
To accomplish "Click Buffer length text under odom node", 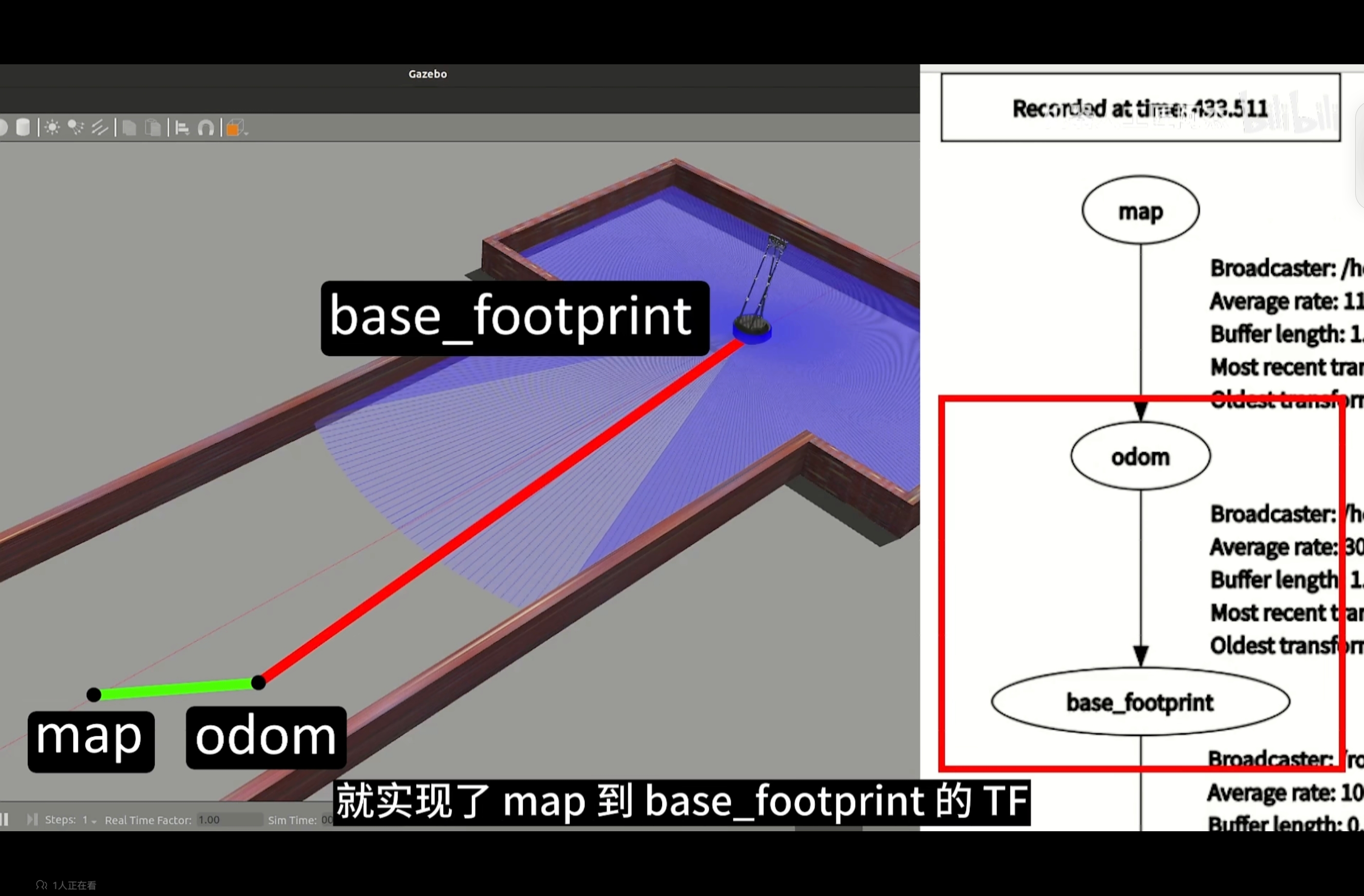I will pyautogui.click(x=1287, y=580).
